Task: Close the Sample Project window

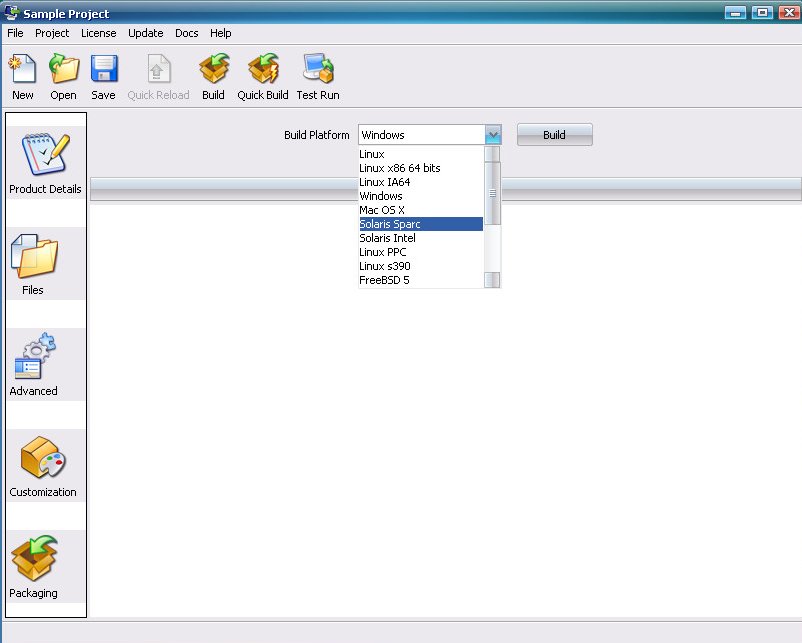Action: [789, 13]
